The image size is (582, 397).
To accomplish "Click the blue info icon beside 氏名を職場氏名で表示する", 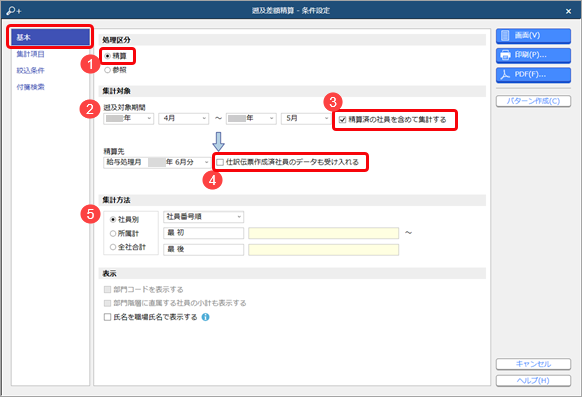I will pos(205,317).
